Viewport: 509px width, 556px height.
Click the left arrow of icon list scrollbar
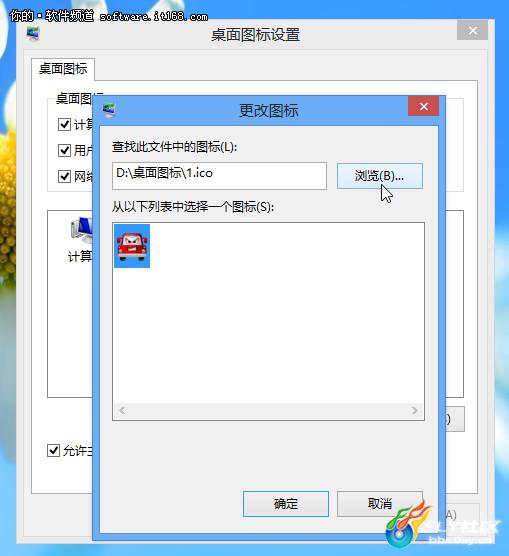click(x=122, y=411)
